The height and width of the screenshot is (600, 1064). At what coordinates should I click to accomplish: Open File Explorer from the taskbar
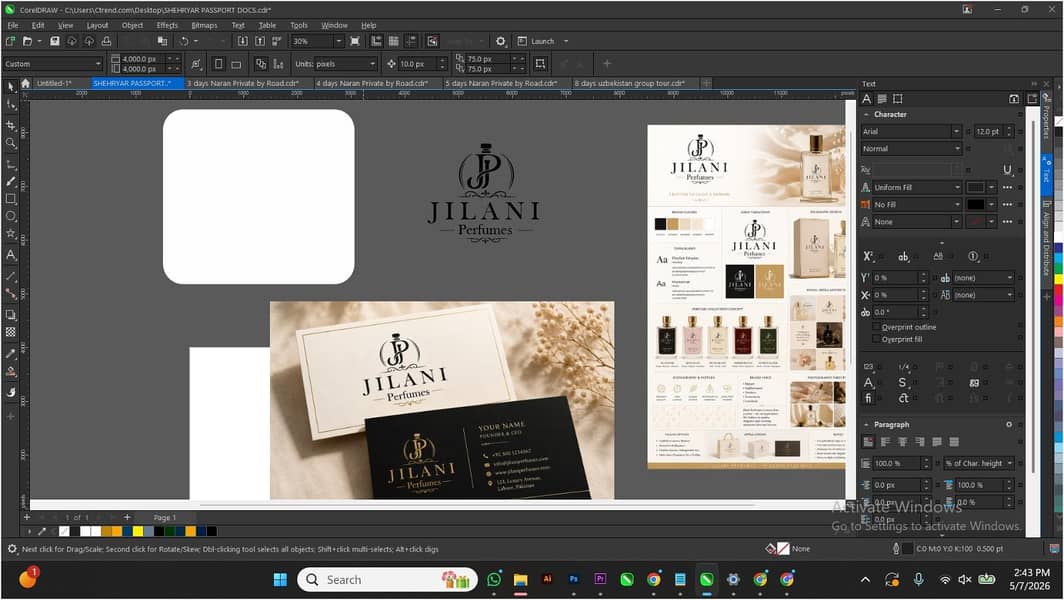click(x=520, y=580)
